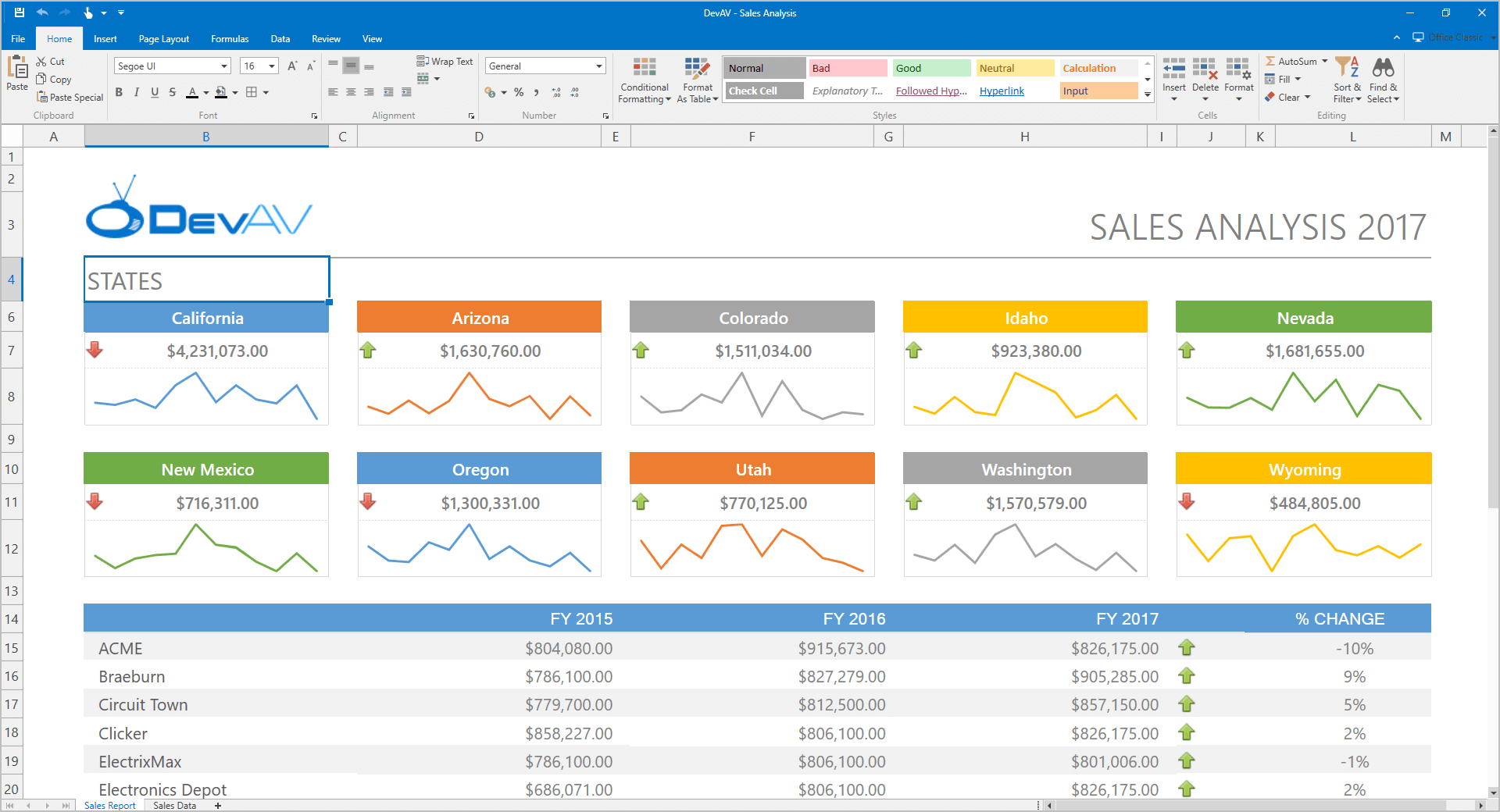Toggle bold formatting
The width and height of the screenshot is (1500, 812).
pyautogui.click(x=119, y=92)
